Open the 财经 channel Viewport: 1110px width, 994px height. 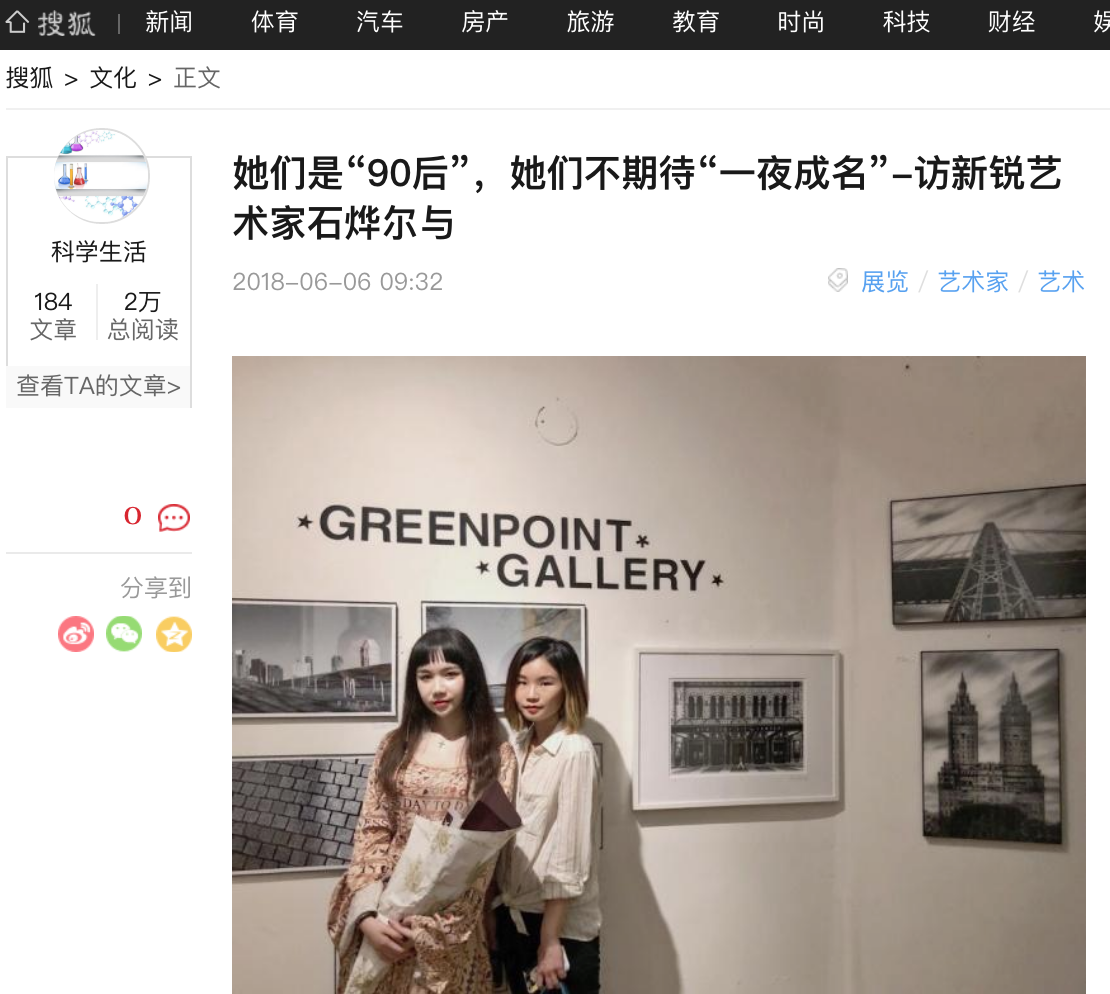pos(1012,23)
